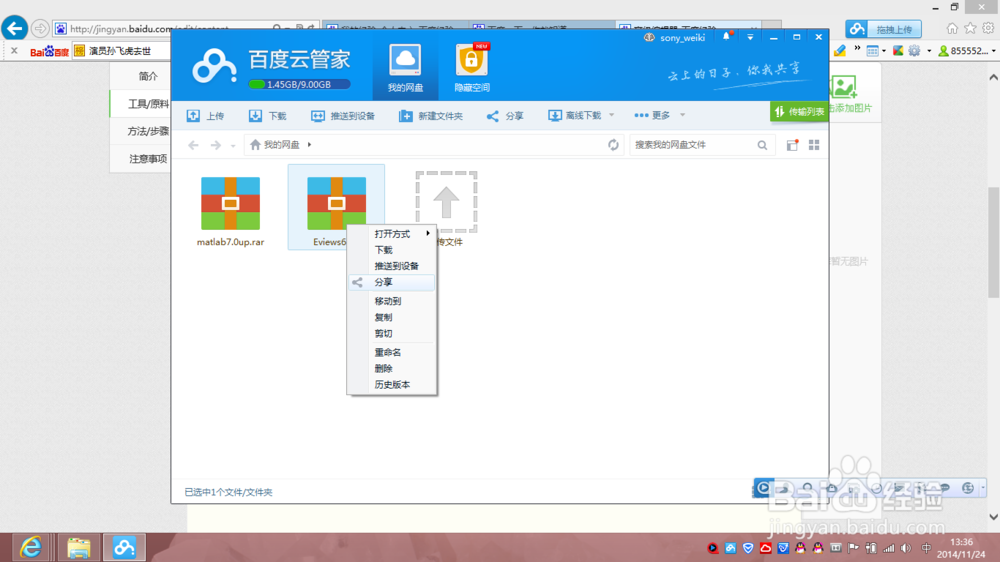Click the 百度云 taskbar app icon
The image size is (1000, 562).
(x=124, y=547)
